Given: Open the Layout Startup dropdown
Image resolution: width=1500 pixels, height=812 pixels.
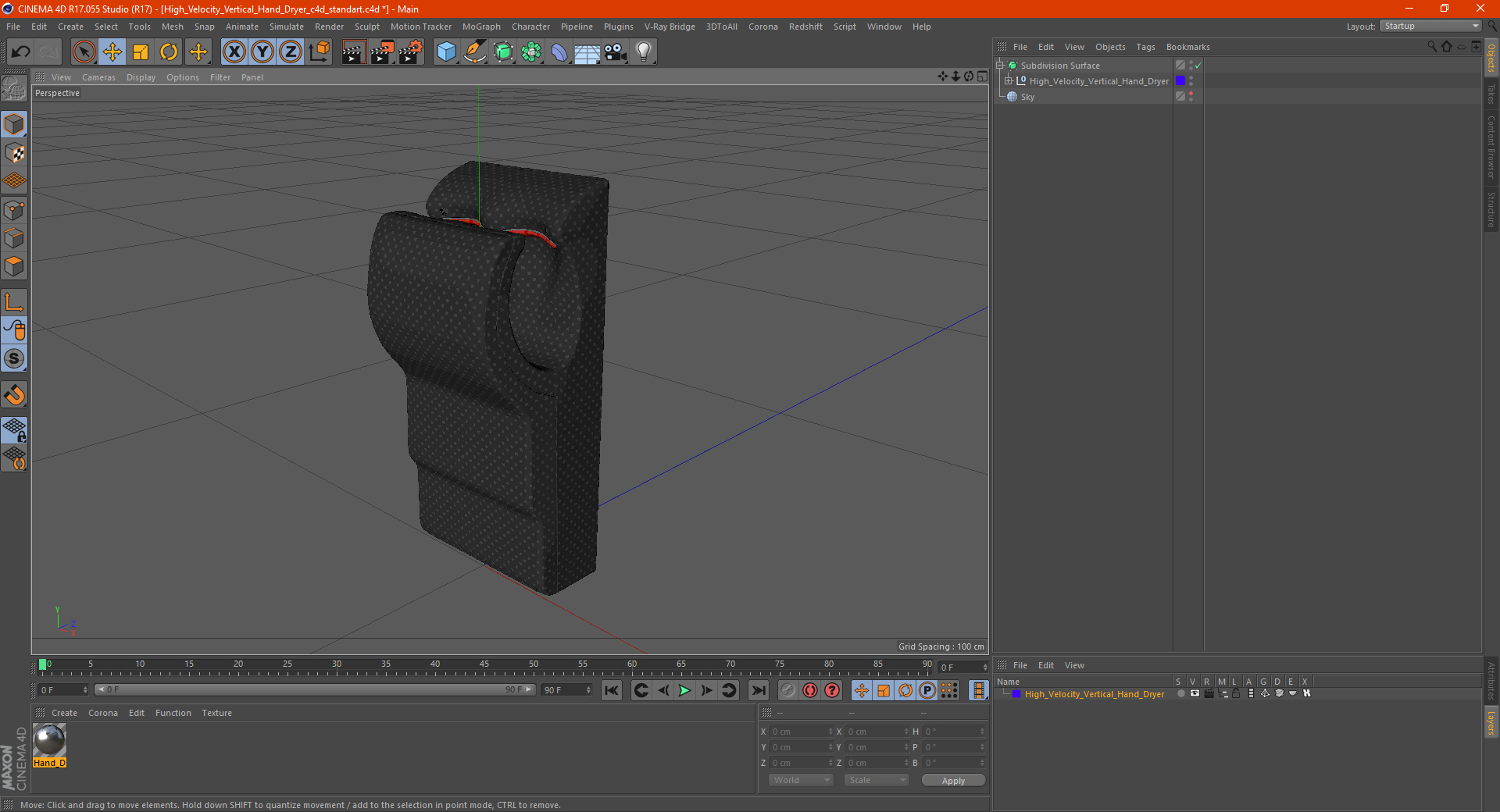Looking at the screenshot, I should pos(1430,26).
